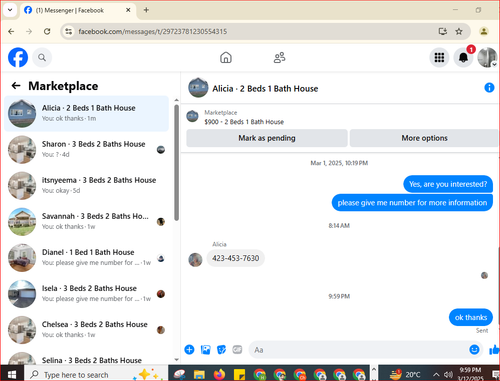Open More options for listing

[424, 138]
